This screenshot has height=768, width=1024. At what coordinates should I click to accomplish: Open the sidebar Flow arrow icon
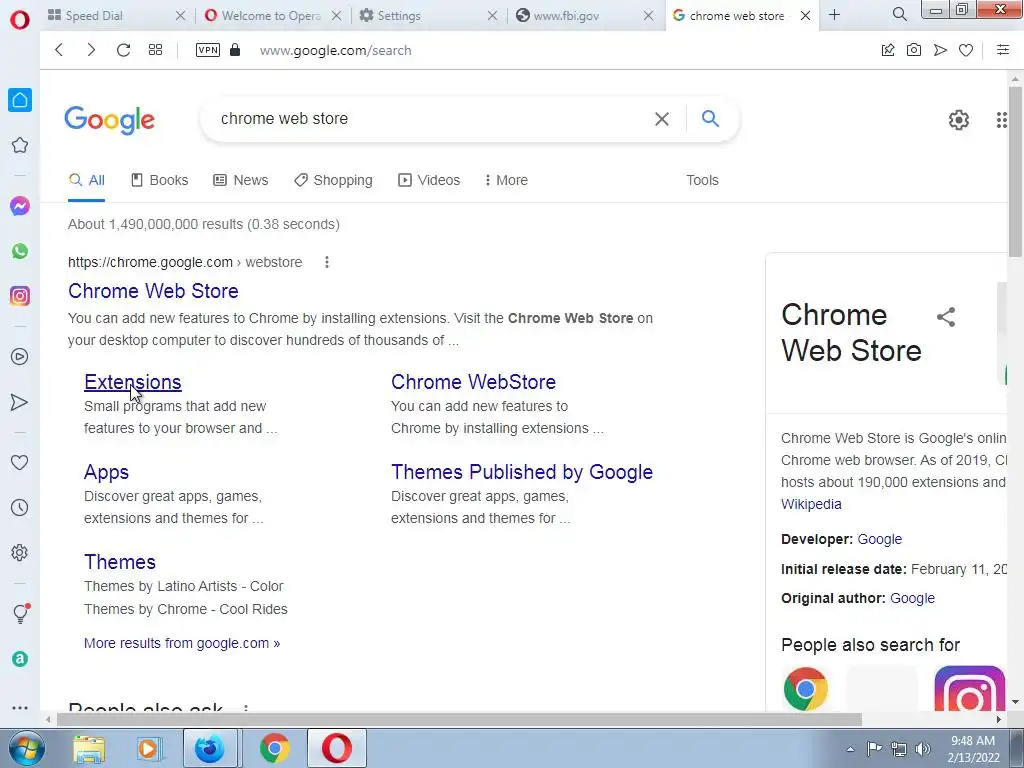(x=20, y=402)
